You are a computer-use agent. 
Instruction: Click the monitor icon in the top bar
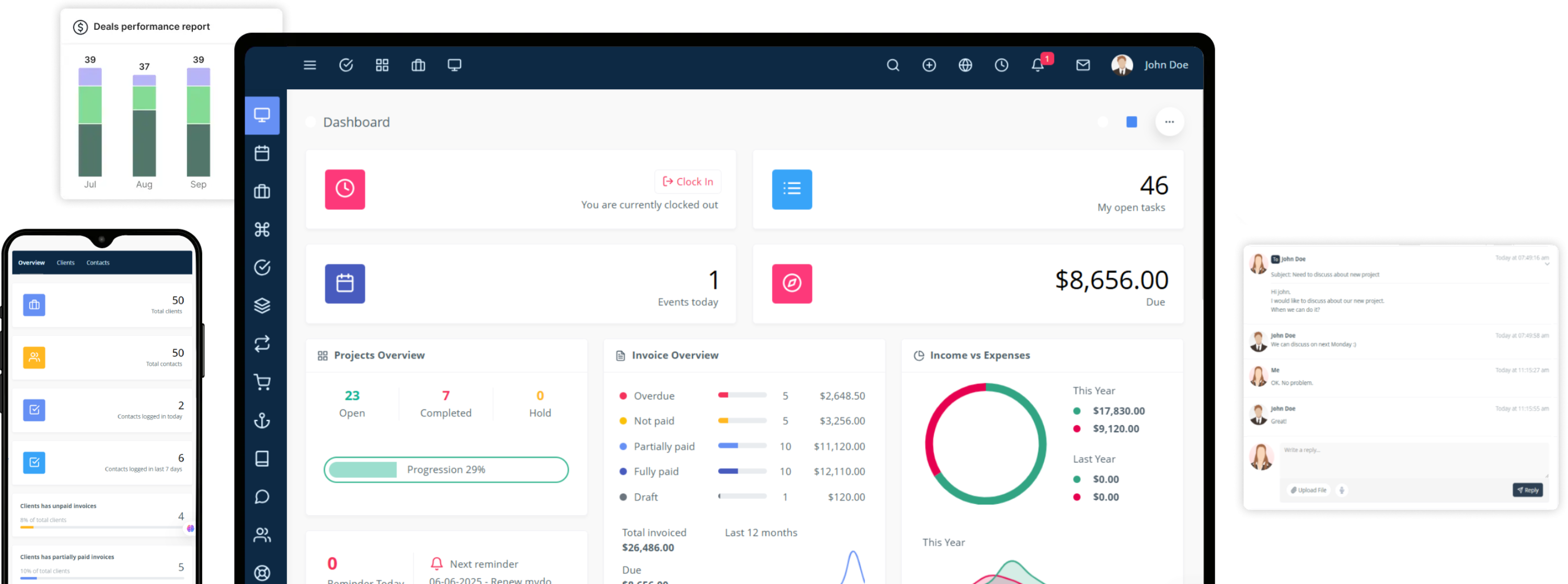click(454, 65)
